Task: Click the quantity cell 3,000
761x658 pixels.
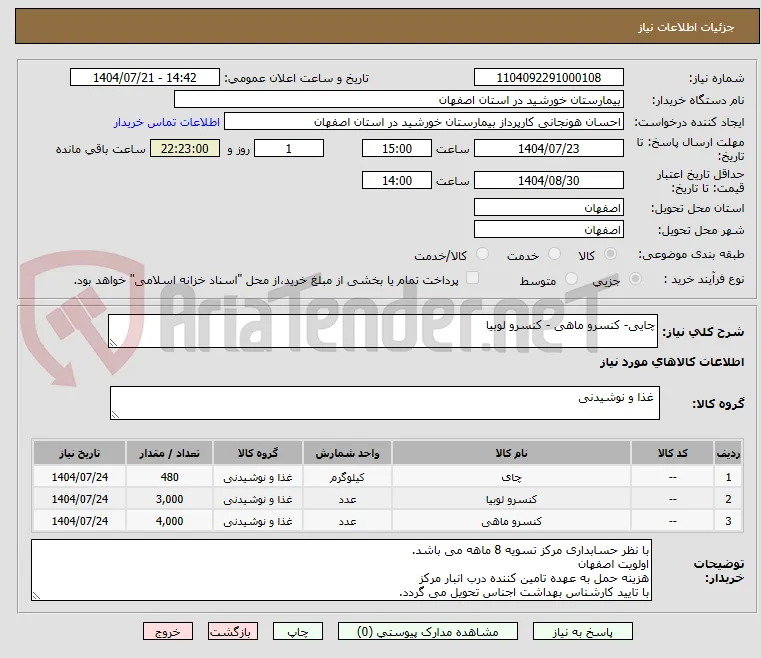Action: click(x=169, y=499)
